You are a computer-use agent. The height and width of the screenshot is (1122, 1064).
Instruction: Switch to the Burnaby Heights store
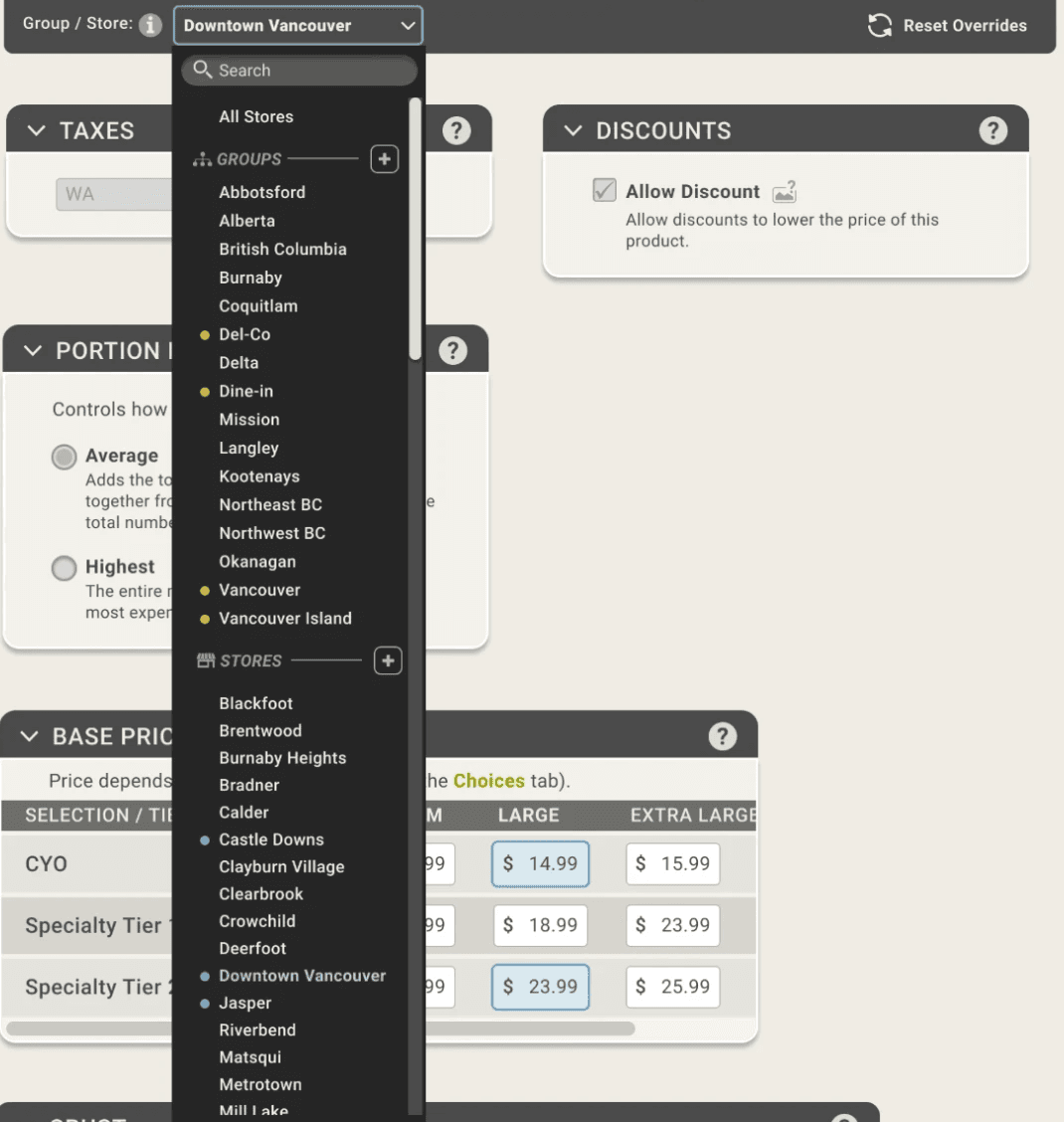tap(282, 758)
